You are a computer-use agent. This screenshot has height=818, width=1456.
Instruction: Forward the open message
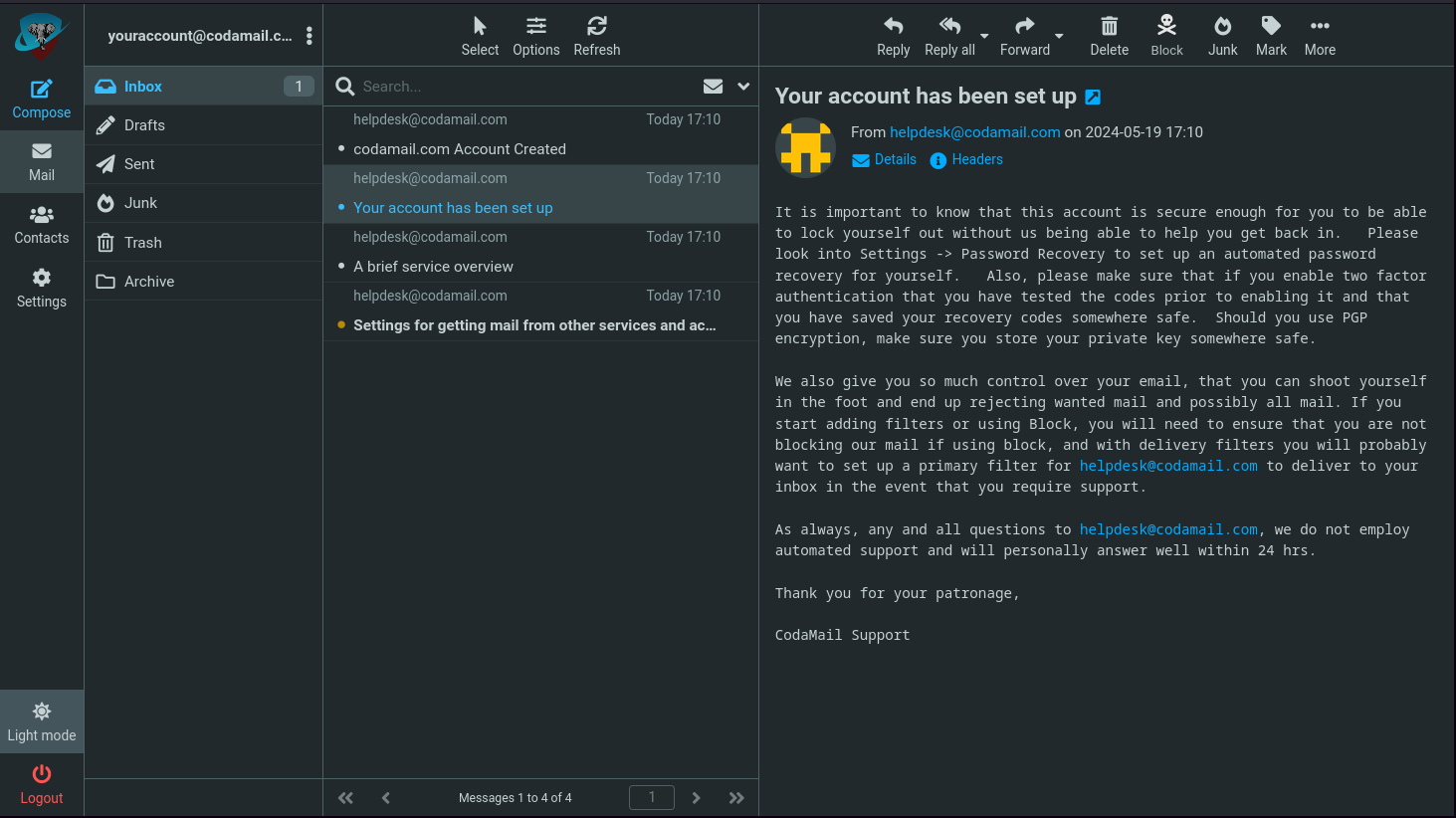coord(1025,36)
